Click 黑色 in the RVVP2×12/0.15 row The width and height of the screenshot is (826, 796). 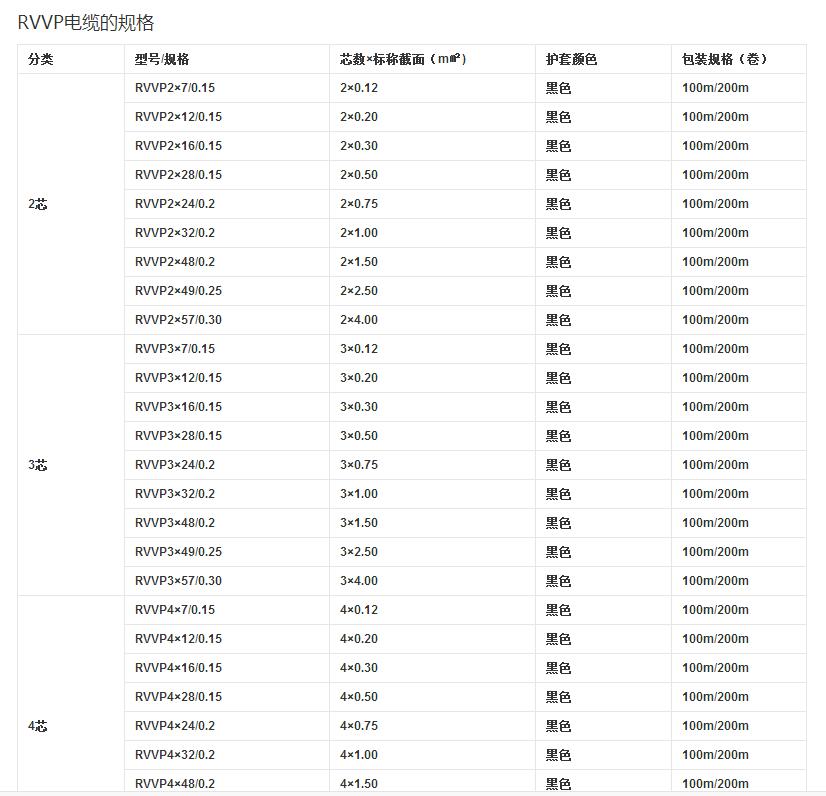click(x=558, y=117)
